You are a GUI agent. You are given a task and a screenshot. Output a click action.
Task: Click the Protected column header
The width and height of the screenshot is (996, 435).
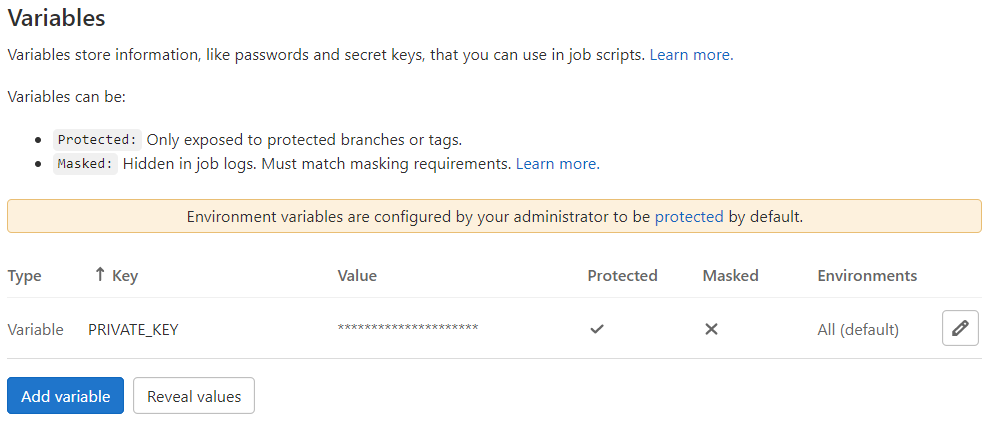(x=622, y=275)
